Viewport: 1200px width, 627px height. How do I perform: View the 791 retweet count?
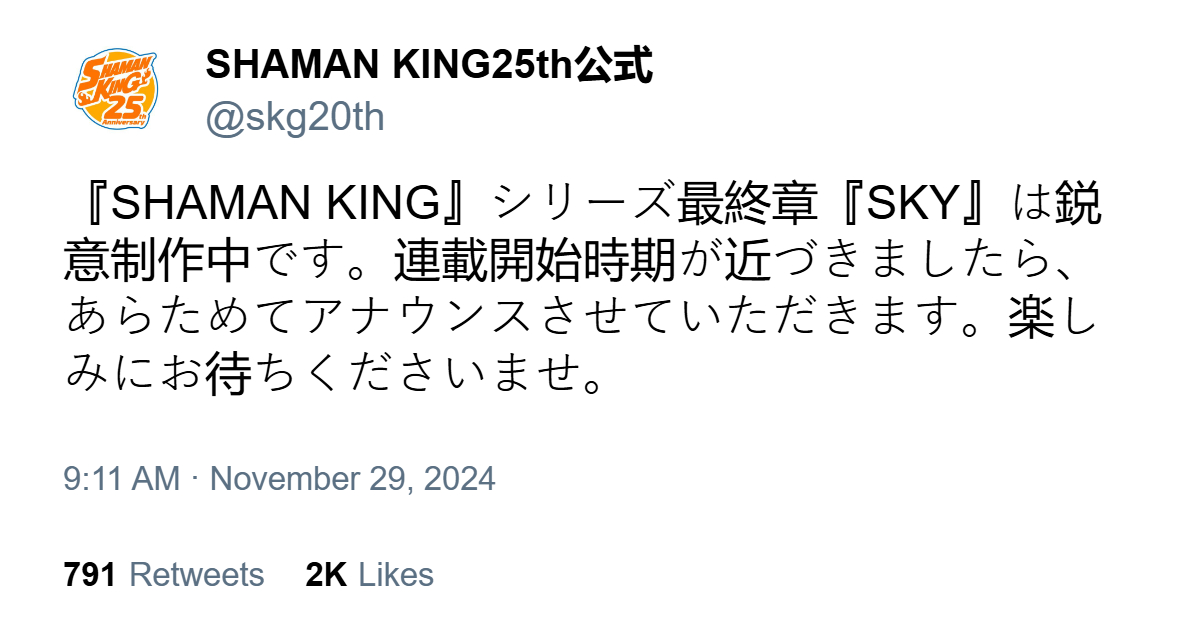(x=90, y=575)
